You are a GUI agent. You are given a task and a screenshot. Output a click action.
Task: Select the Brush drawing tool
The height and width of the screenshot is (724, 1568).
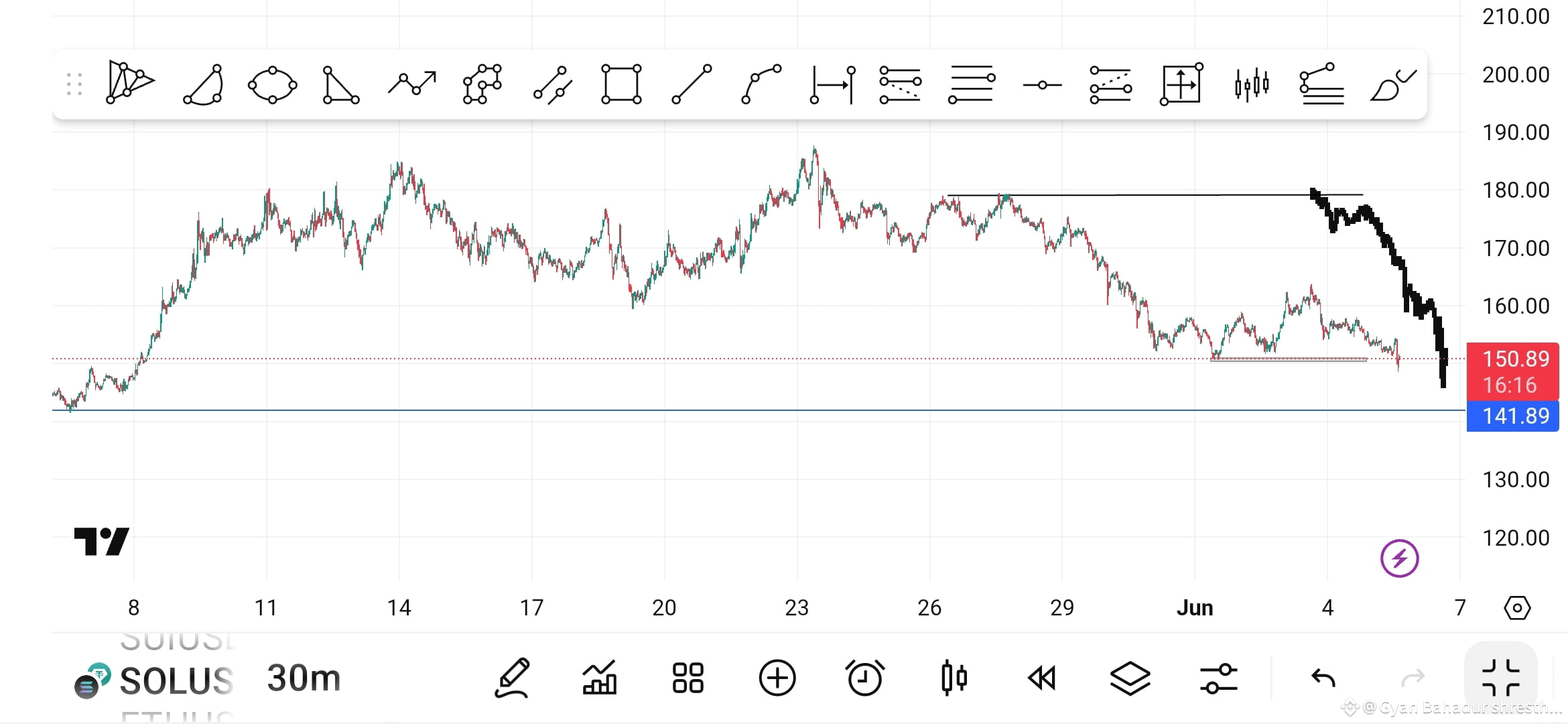click(1393, 85)
